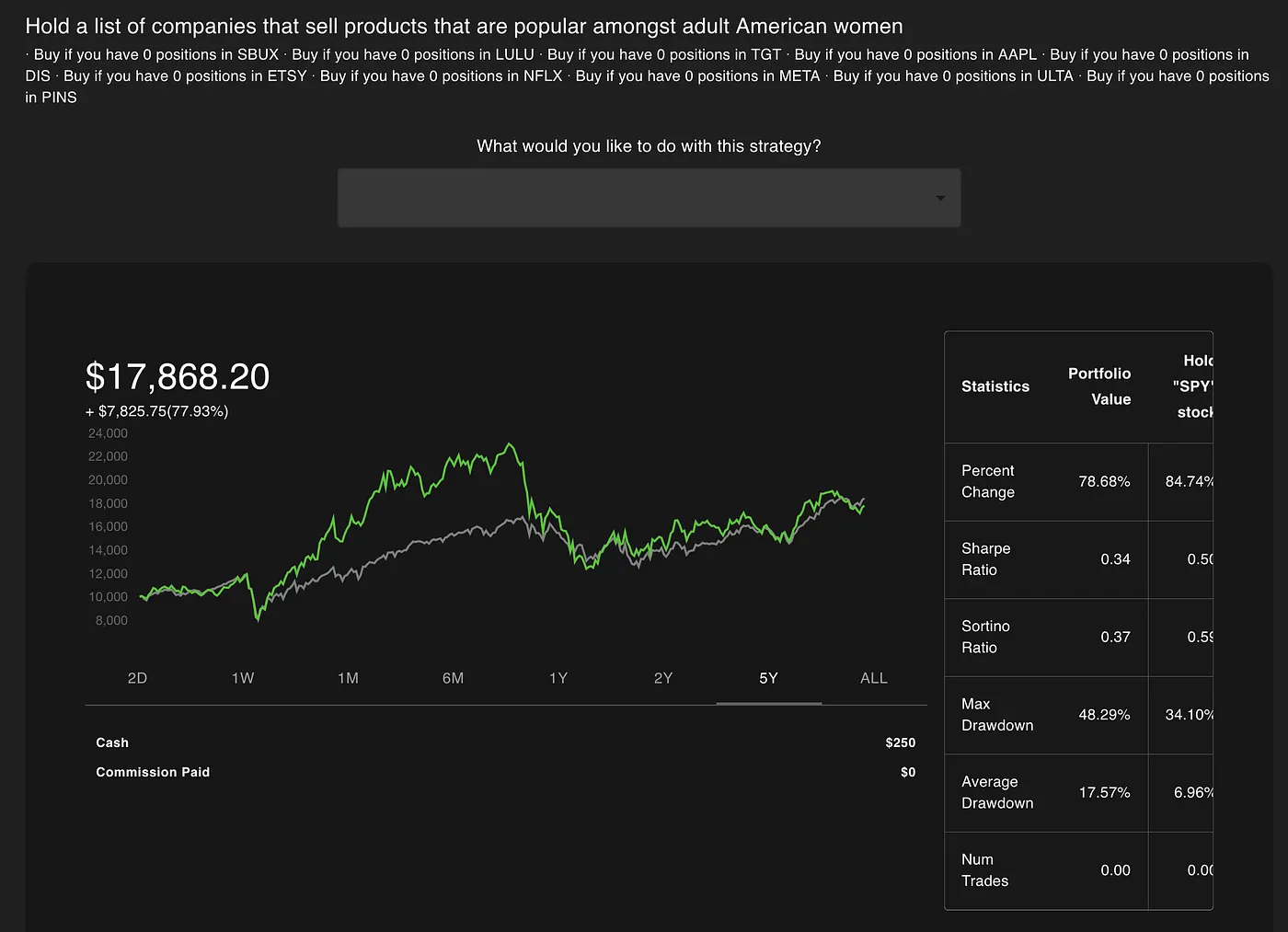This screenshot has height=932, width=1288.
Task: Click the 0.00 portfolio num trades value
Action: pyautogui.click(x=1115, y=870)
